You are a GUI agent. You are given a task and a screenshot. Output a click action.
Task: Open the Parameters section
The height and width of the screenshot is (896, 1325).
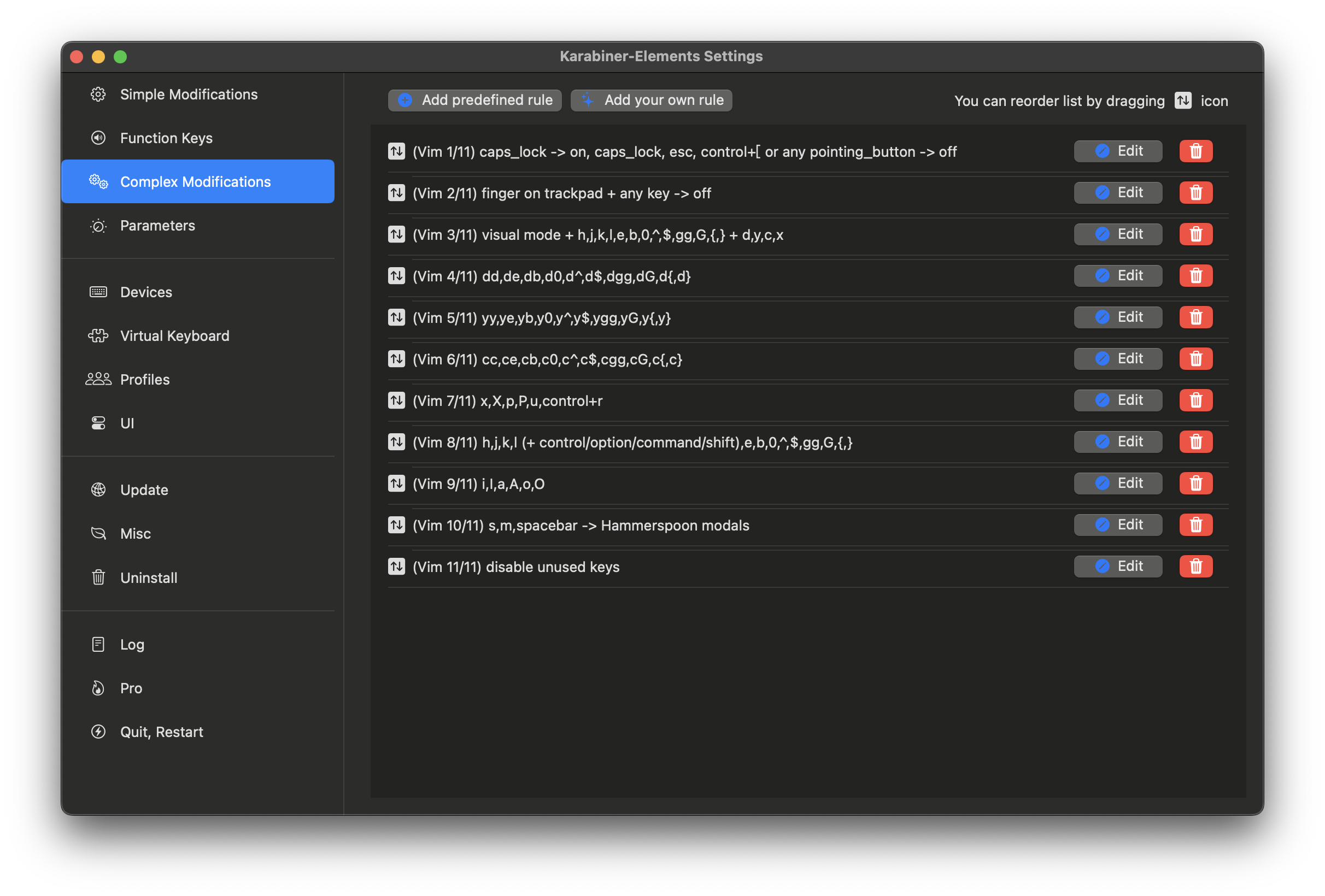tap(158, 225)
